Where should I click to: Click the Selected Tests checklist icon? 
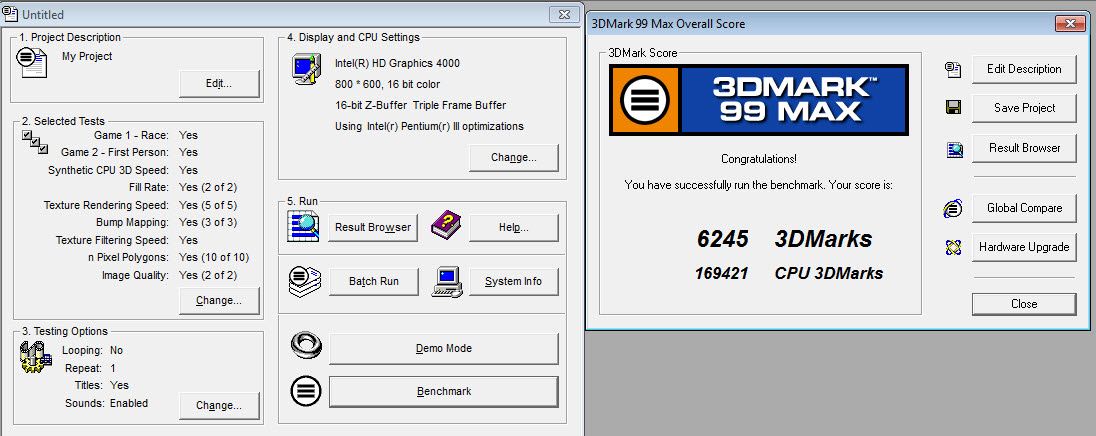[35, 142]
